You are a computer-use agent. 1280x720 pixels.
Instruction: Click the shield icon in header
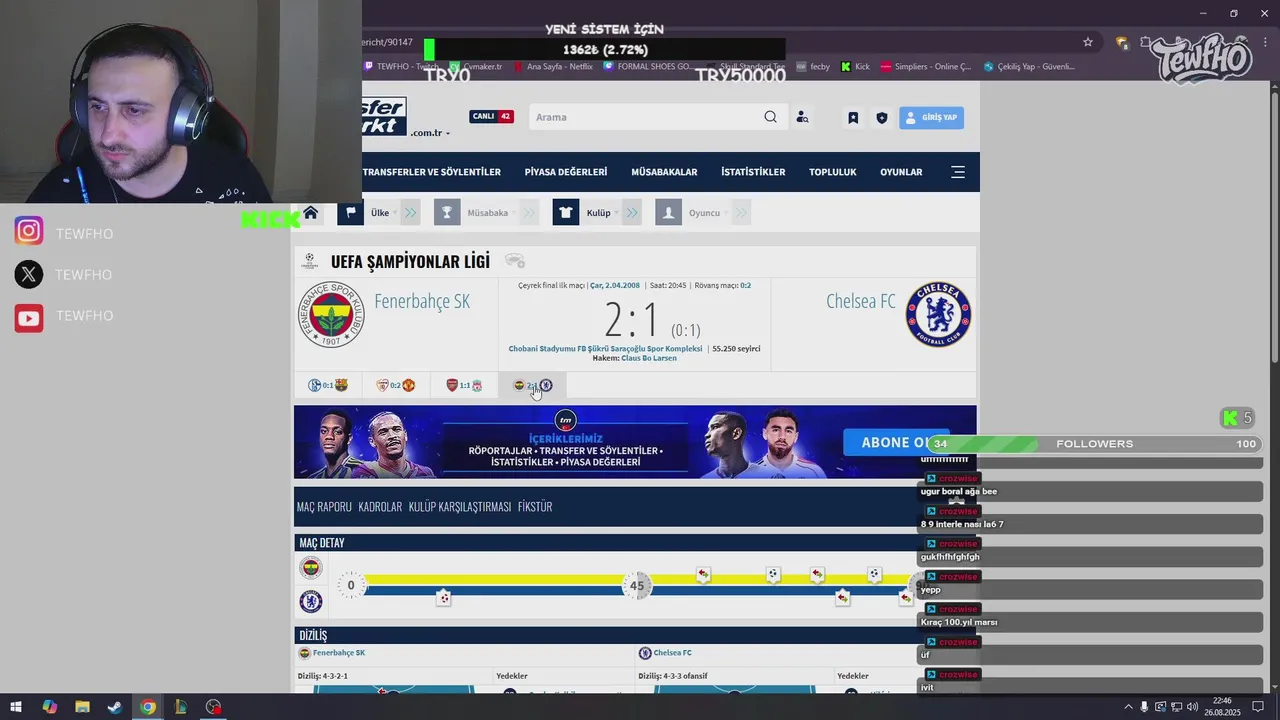(881, 117)
